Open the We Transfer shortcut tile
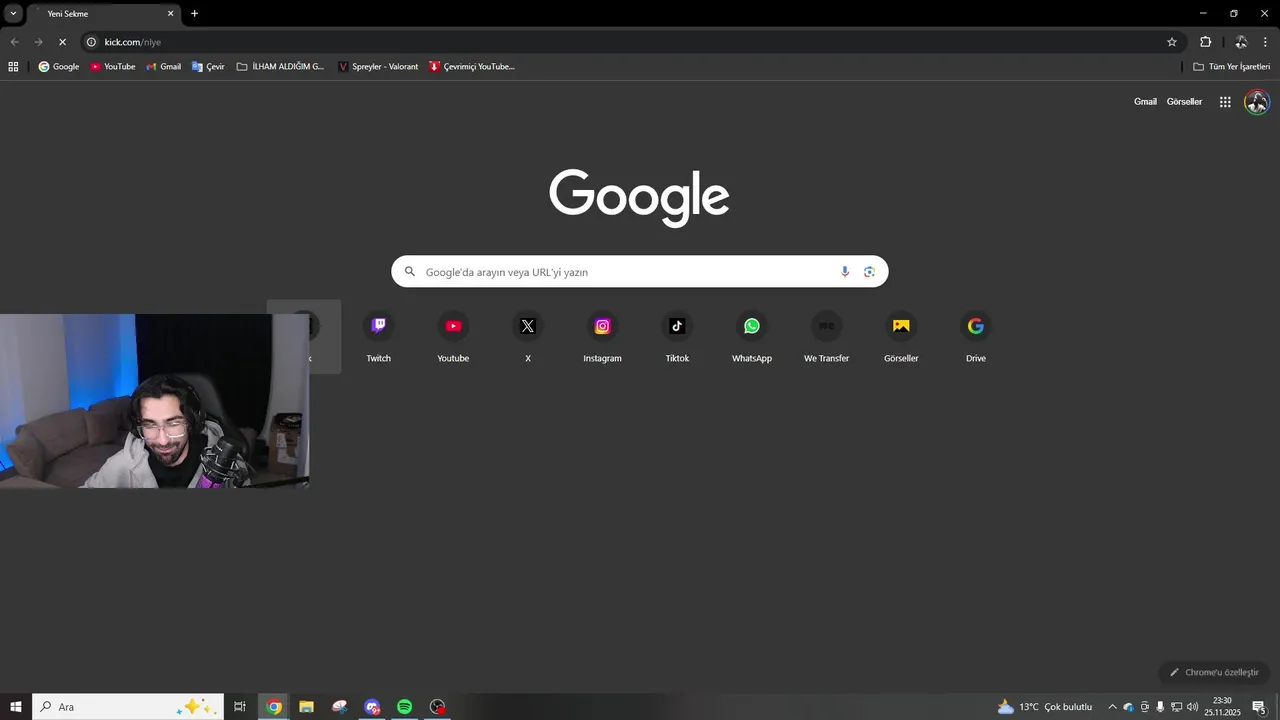Viewport: 1280px width, 720px height. (x=826, y=337)
